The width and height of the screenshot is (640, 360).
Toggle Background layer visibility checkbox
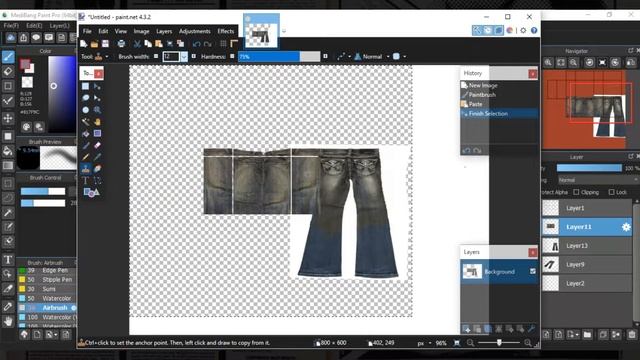coord(533,271)
